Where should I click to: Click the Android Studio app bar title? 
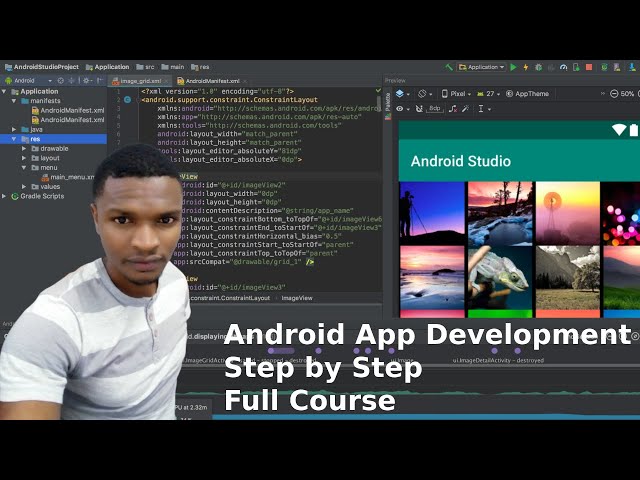pyautogui.click(x=460, y=161)
